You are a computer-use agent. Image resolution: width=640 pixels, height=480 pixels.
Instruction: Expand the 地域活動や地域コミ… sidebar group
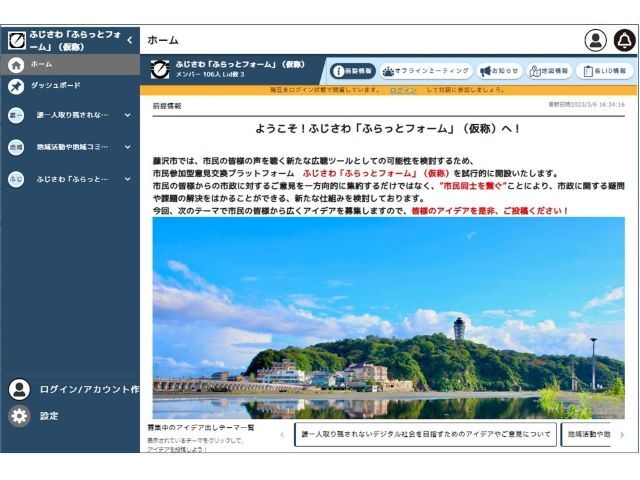point(127,147)
